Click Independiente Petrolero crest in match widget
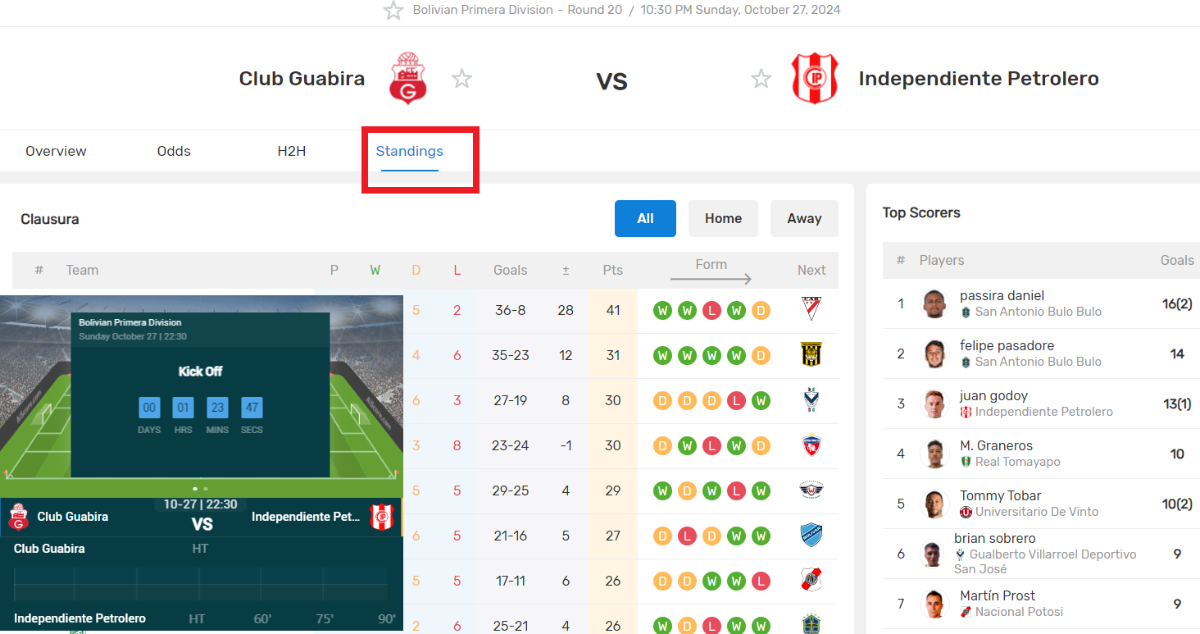Viewport: 1200px width, 634px height. tap(381, 517)
